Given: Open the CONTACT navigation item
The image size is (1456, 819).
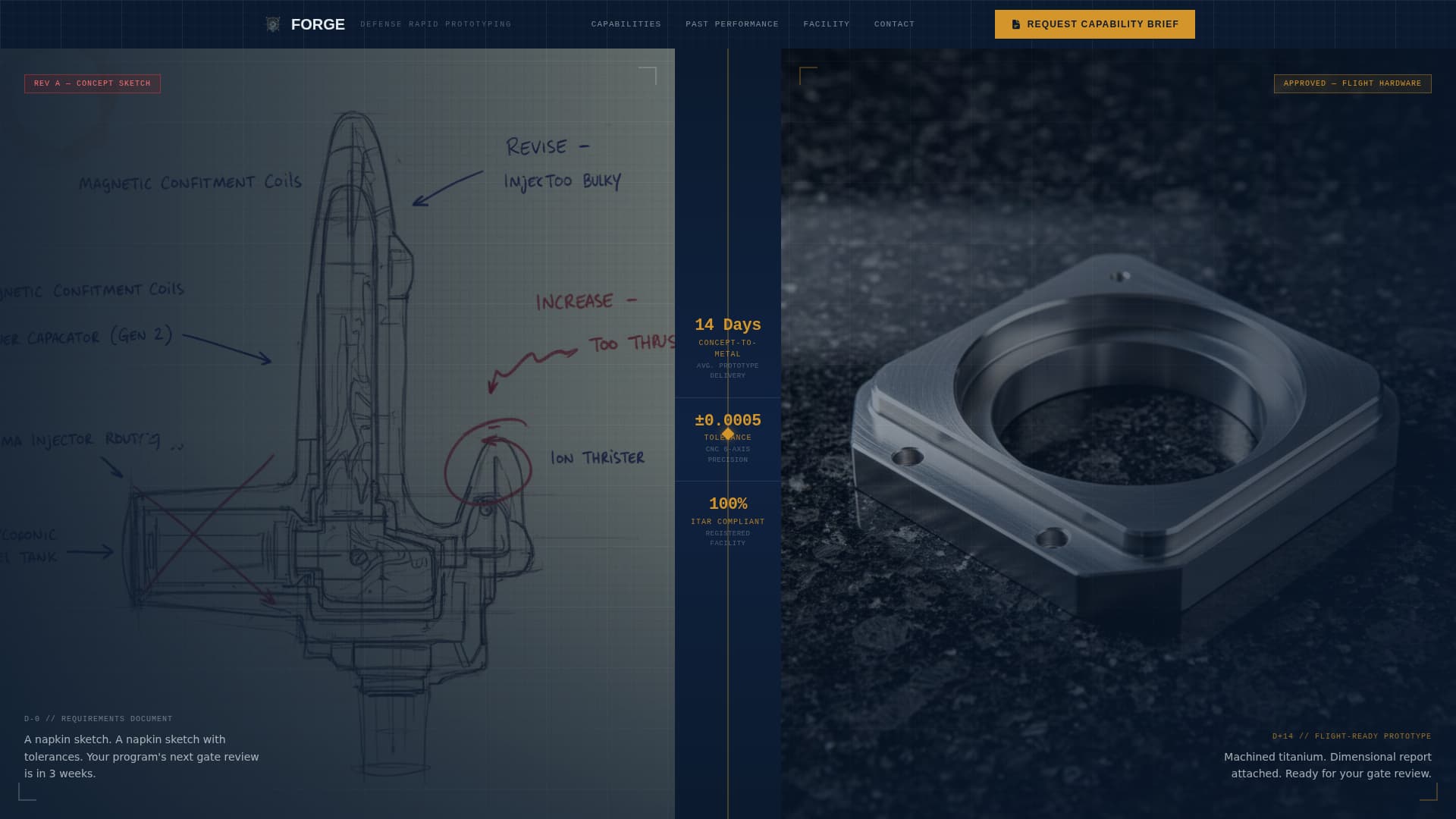Looking at the screenshot, I should [894, 24].
